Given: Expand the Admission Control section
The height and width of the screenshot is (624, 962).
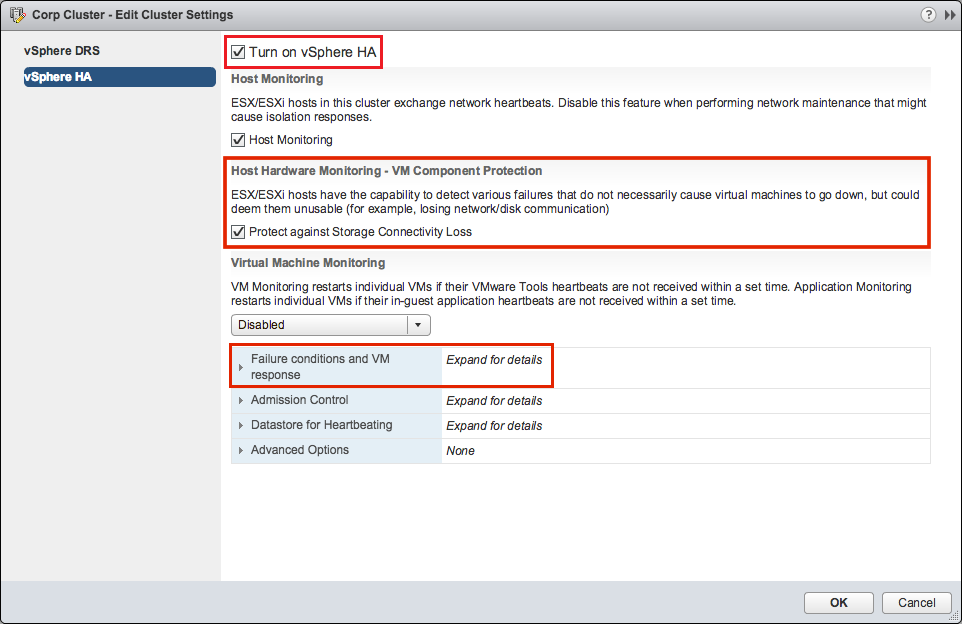Looking at the screenshot, I should tap(240, 401).
